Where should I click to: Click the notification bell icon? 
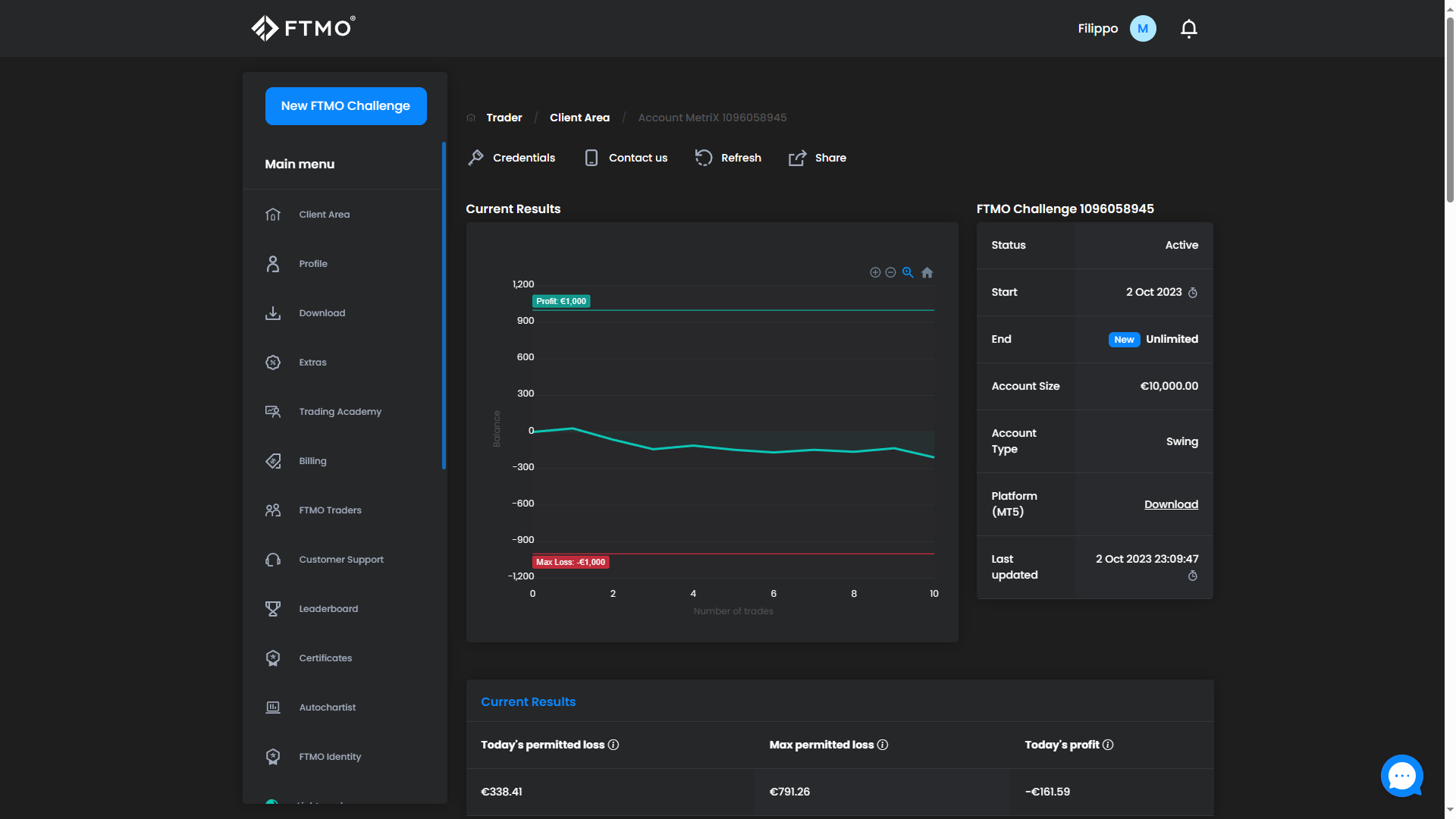tap(1188, 29)
